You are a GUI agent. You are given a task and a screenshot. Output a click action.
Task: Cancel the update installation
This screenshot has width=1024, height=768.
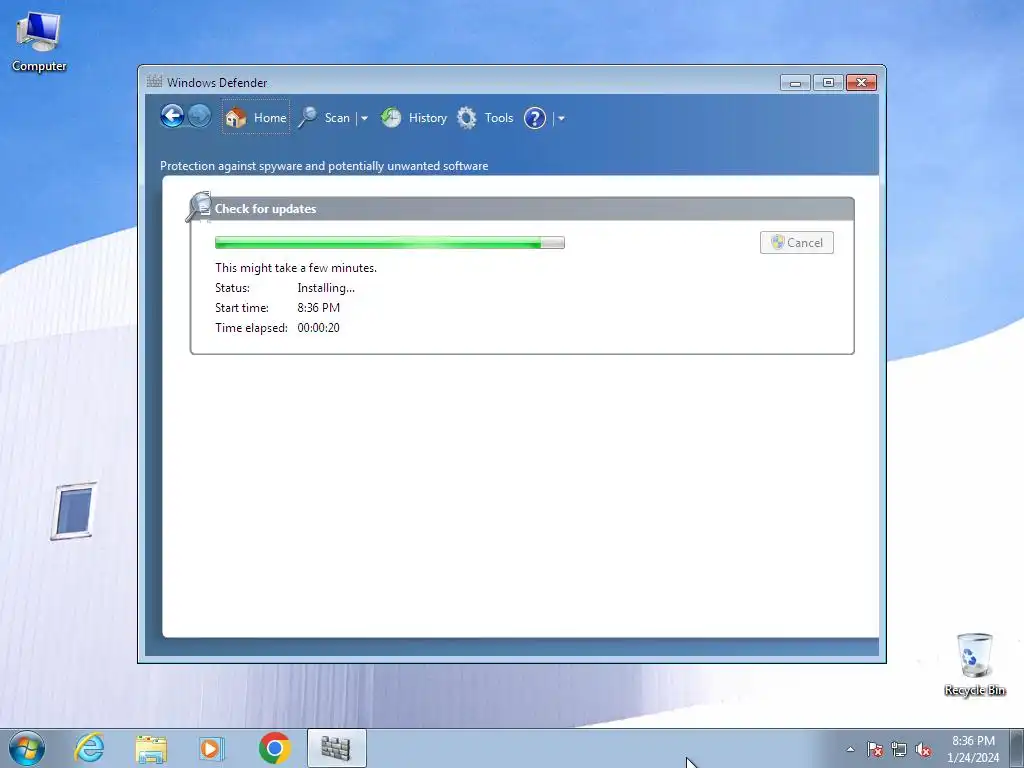[x=797, y=242]
